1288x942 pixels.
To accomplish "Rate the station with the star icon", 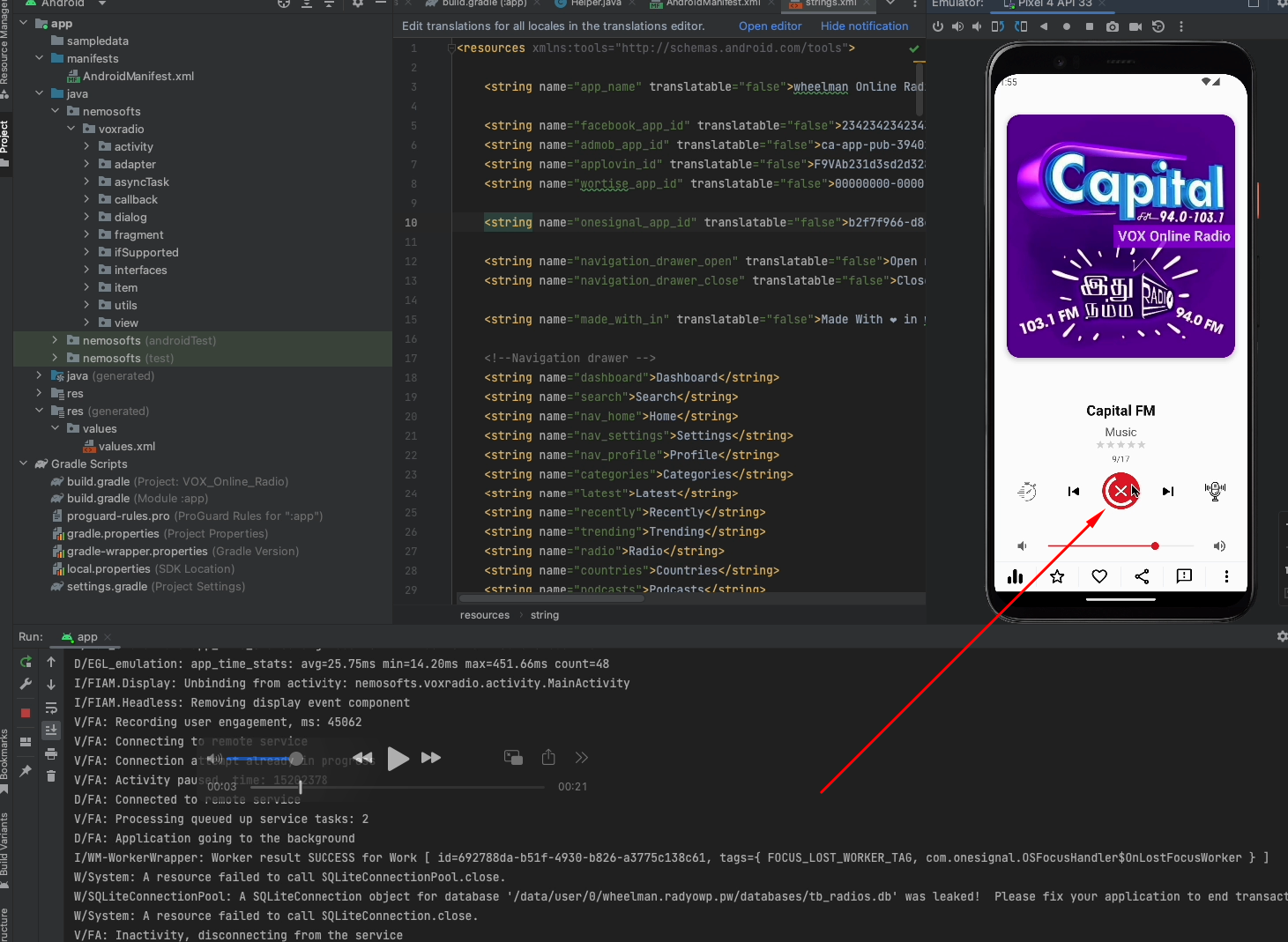I will coord(1057,576).
